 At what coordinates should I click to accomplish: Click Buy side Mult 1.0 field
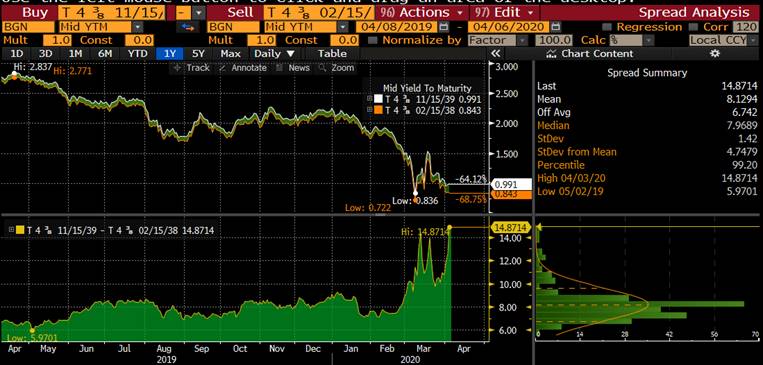click(x=57, y=40)
